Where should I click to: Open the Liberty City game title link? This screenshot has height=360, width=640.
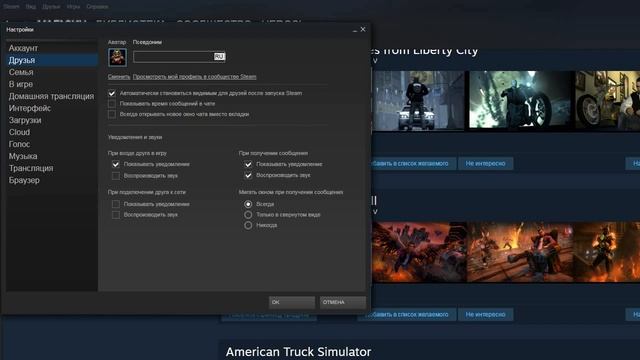(x=424, y=51)
